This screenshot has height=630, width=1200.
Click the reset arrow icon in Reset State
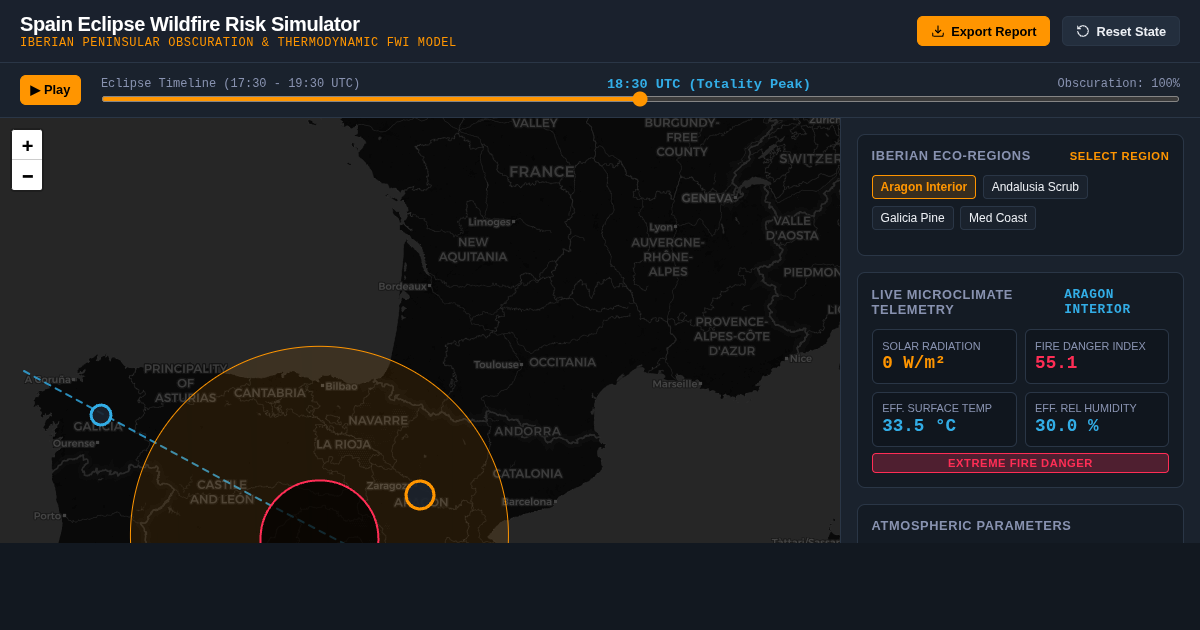tap(1083, 31)
